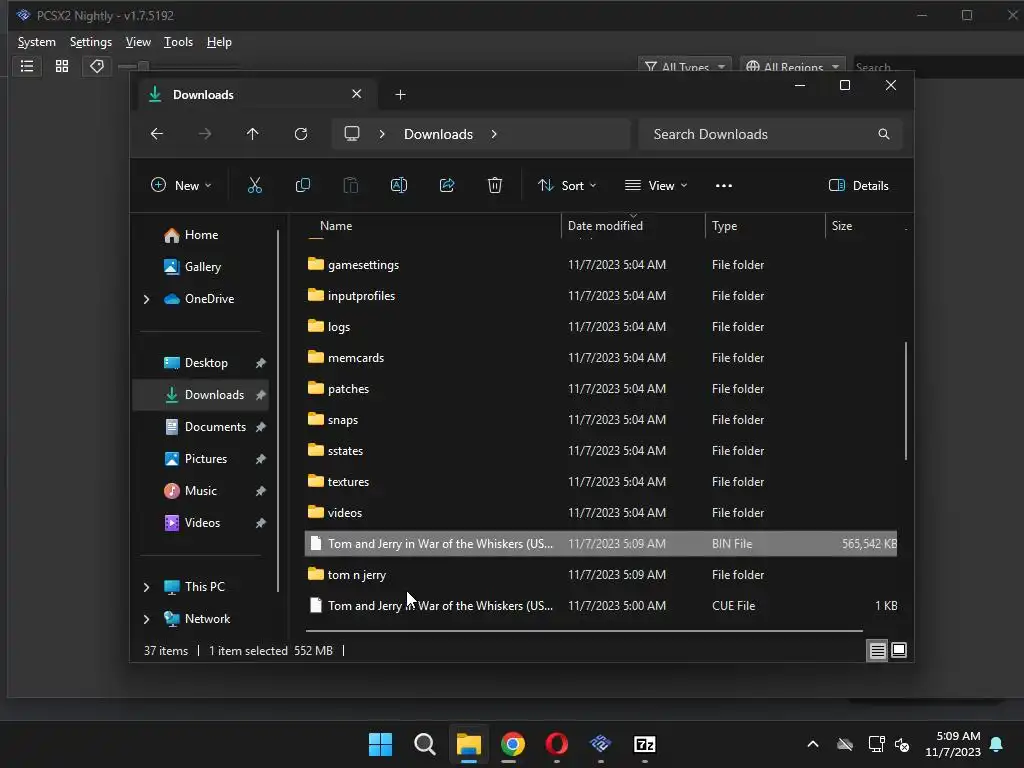Open the Sort dropdown
The image size is (1024, 768).
pyautogui.click(x=566, y=185)
